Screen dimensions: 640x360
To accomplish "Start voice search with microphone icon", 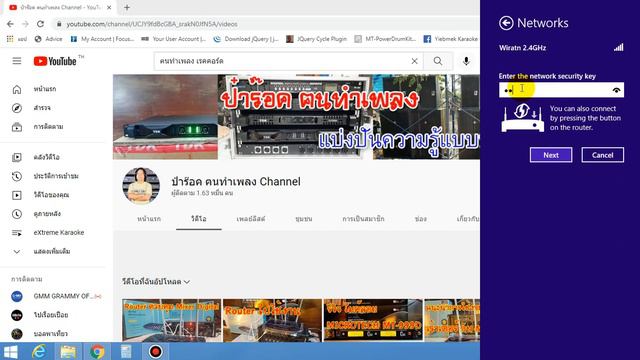I will (466, 61).
